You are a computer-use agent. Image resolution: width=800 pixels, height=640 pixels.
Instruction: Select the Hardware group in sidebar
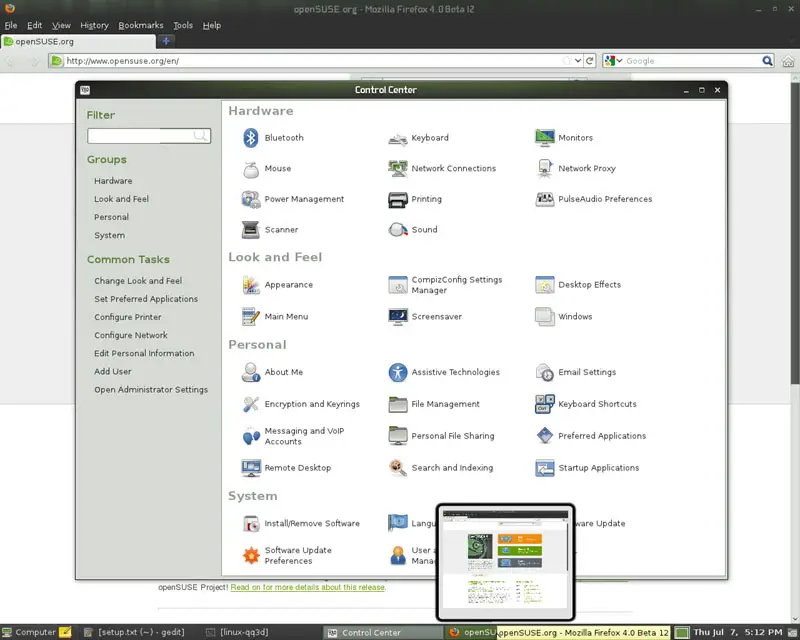113,181
